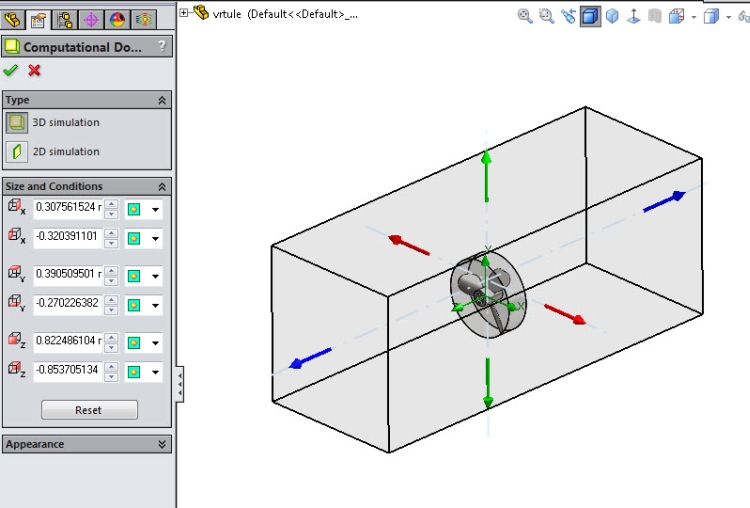Open the DimXpertManager tab

[91, 20]
